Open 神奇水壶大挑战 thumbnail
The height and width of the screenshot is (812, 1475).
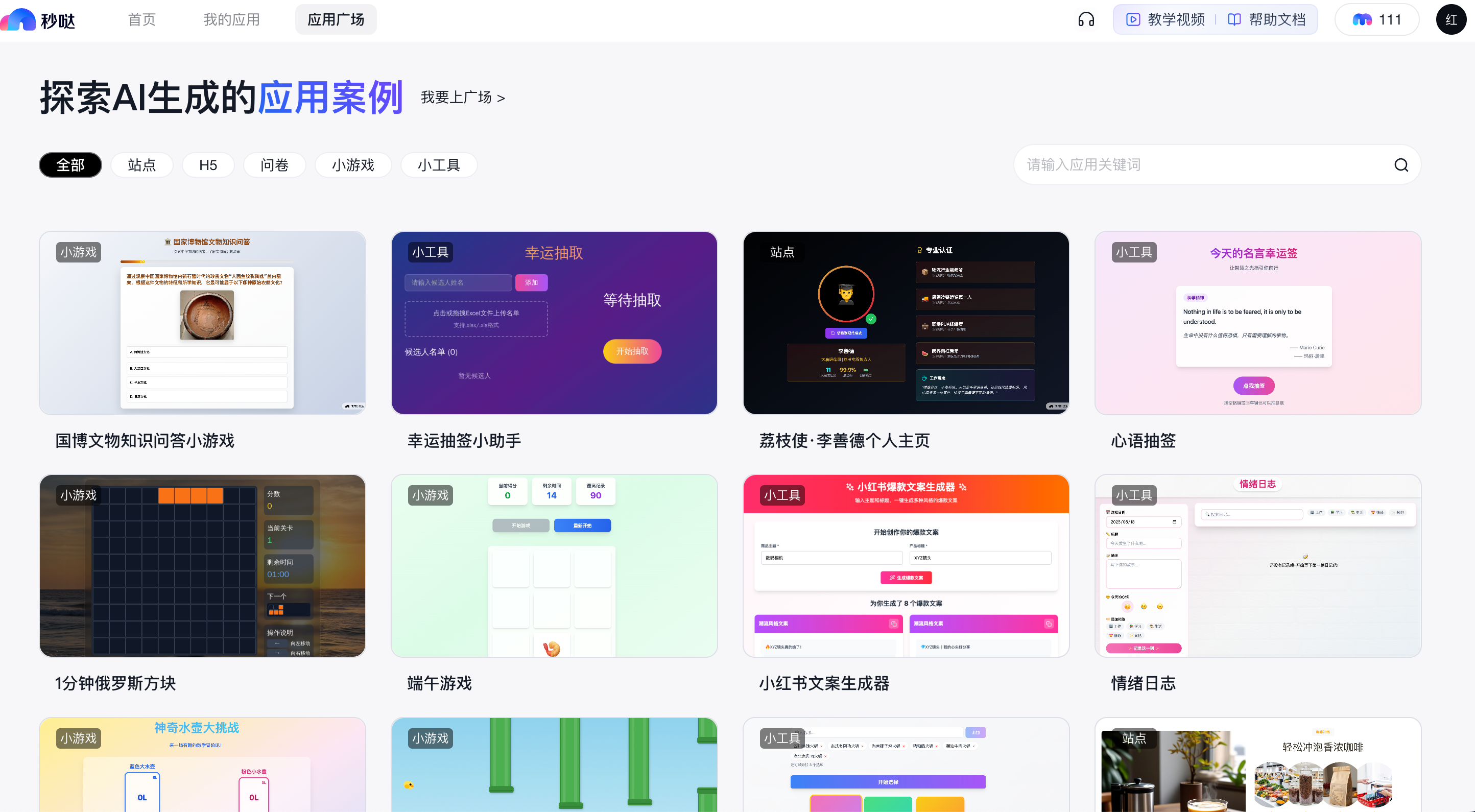(x=202, y=765)
